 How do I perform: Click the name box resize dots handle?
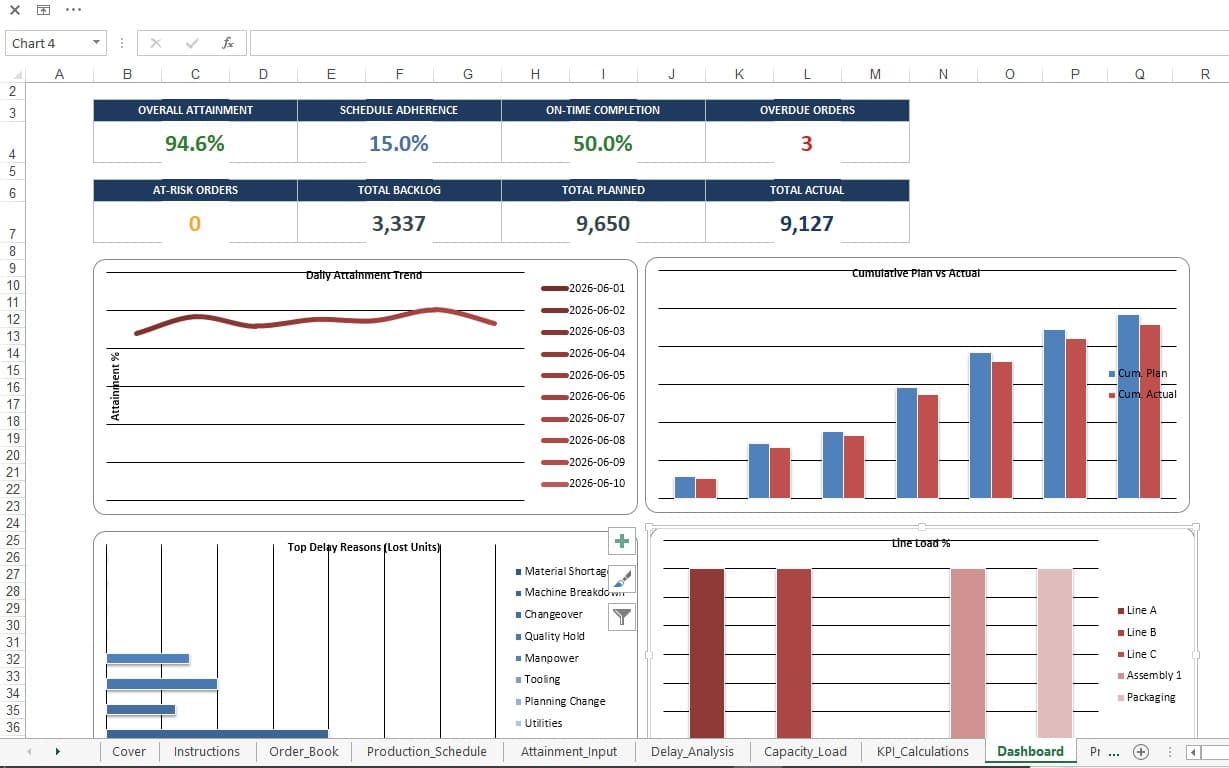tap(122, 43)
